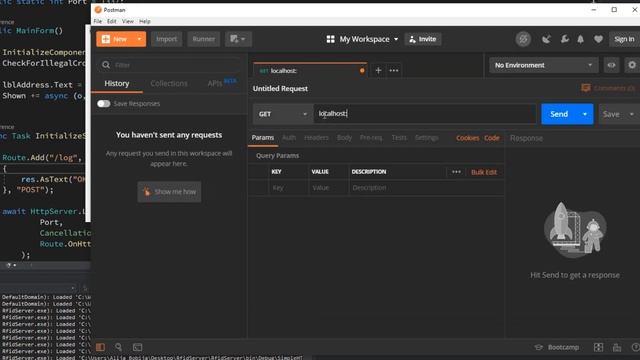The width and height of the screenshot is (640, 360).
Task: Open the Runner
Action: coord(203,39)
